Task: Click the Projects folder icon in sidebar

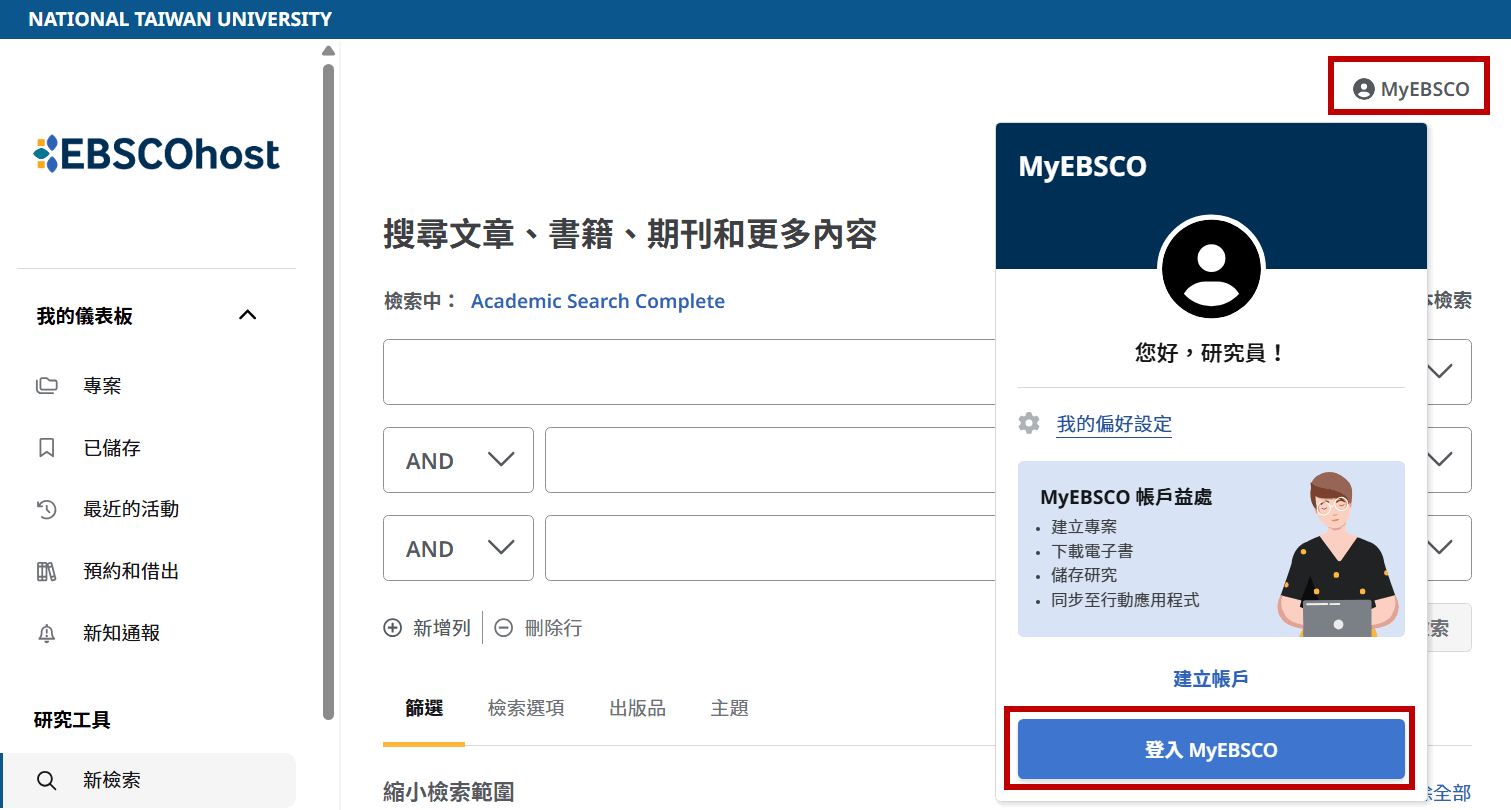Action: (x=46, y=386)
